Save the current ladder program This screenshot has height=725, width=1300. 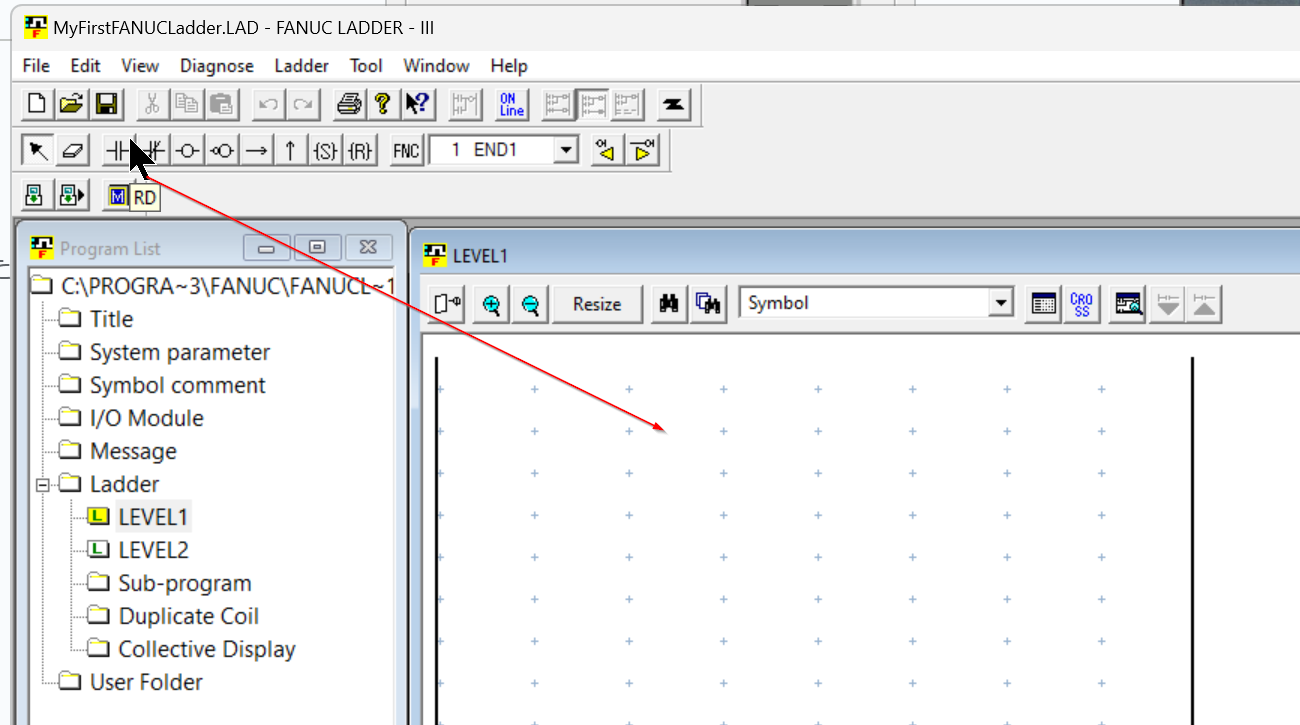[105, 103]
